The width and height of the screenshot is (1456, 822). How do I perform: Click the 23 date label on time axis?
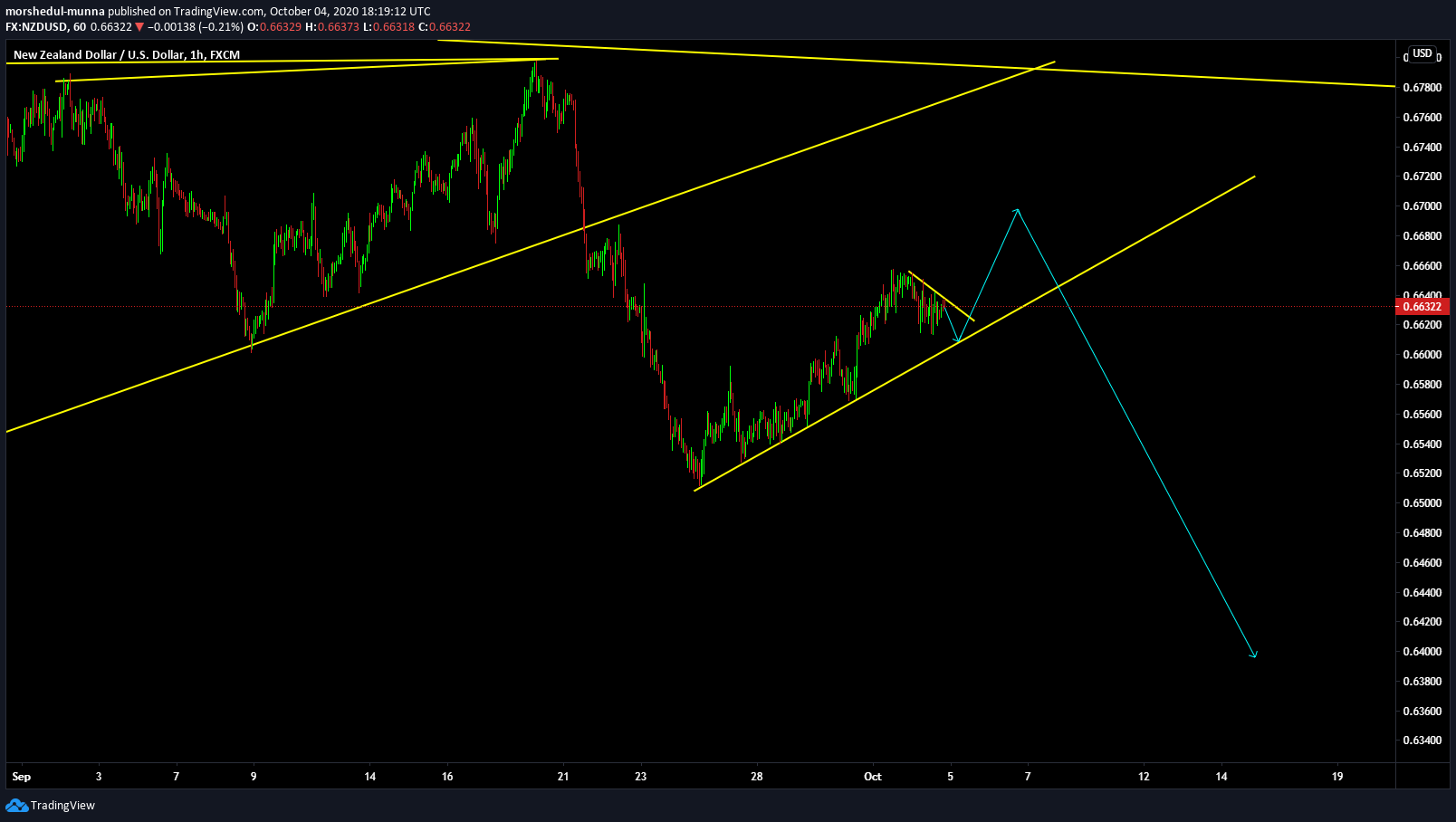641,777
